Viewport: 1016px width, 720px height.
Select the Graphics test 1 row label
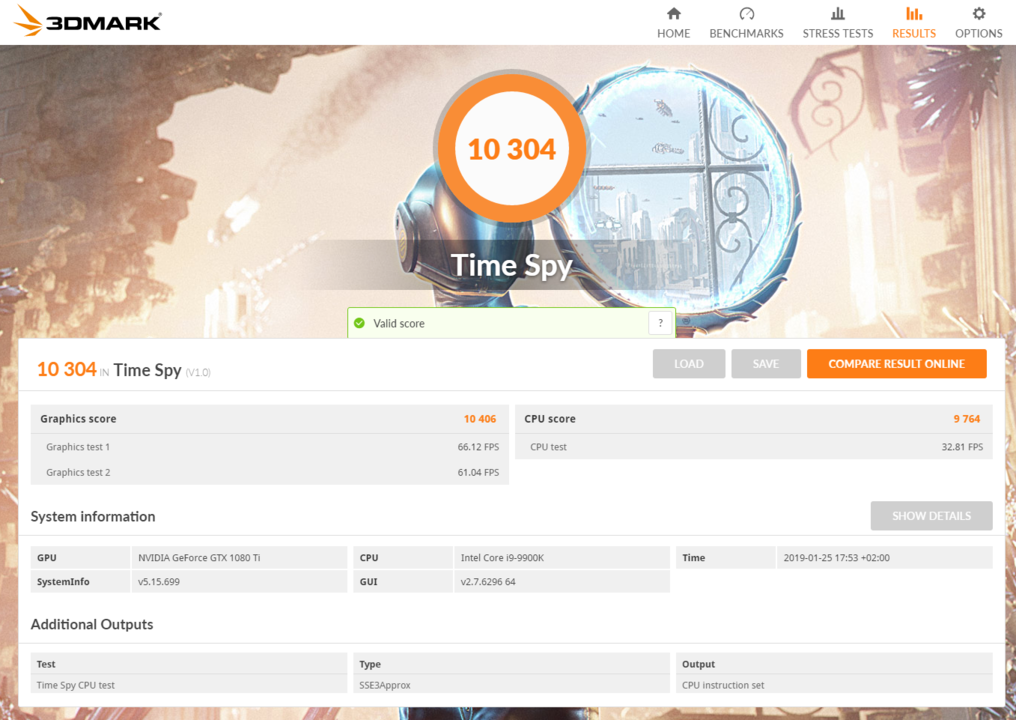(78, 447)
